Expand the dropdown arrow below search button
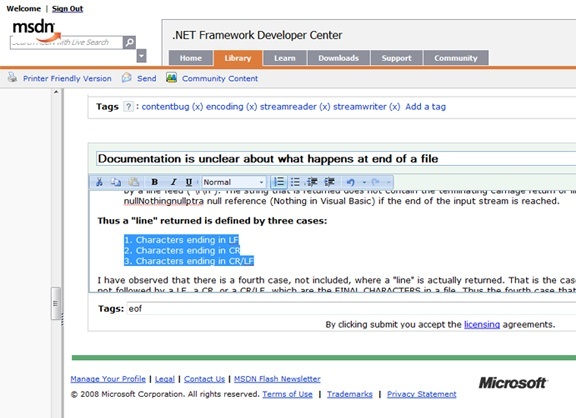This screenshot has height=418, width=576. [141, 56]
